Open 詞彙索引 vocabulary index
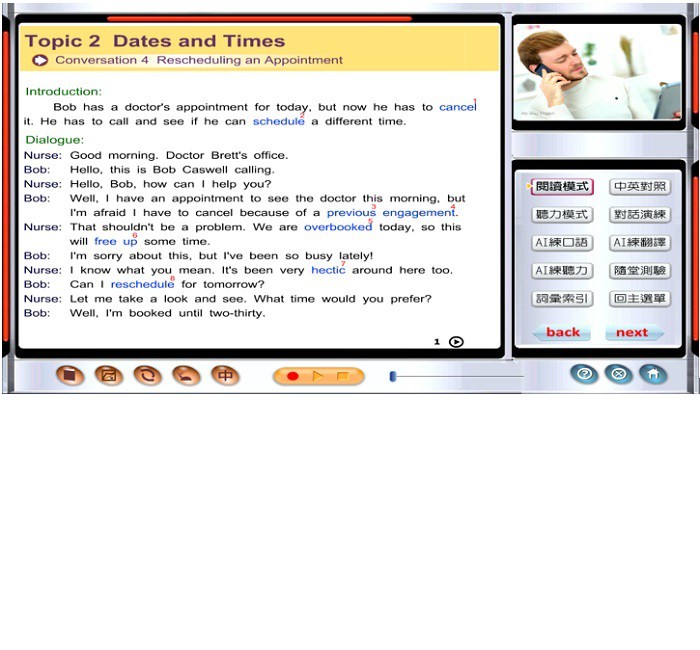Image resolution: width=700 pixels, height=650 pixels. (x=563, y=299)
